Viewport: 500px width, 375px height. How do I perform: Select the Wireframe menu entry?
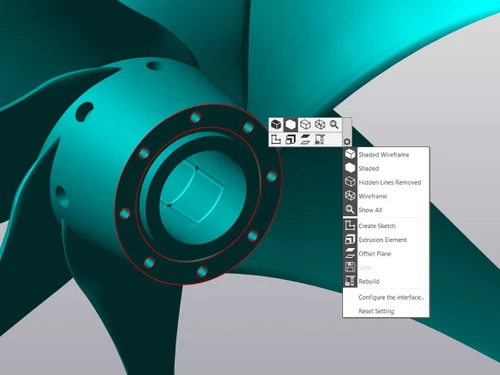(386, 196)
